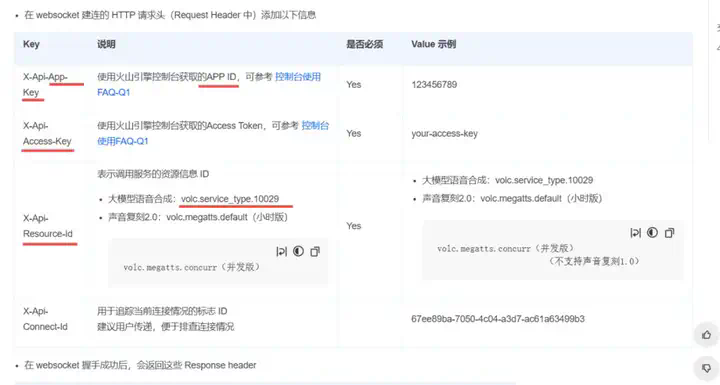Click the thumbs-down feedback icon
720x385 pixels.
coord(707,368)
